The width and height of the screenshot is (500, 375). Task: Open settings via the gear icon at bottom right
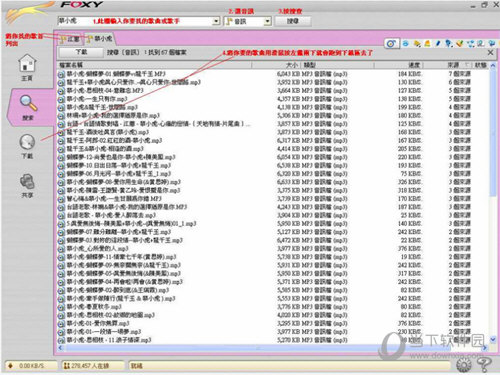coord(464,365)
